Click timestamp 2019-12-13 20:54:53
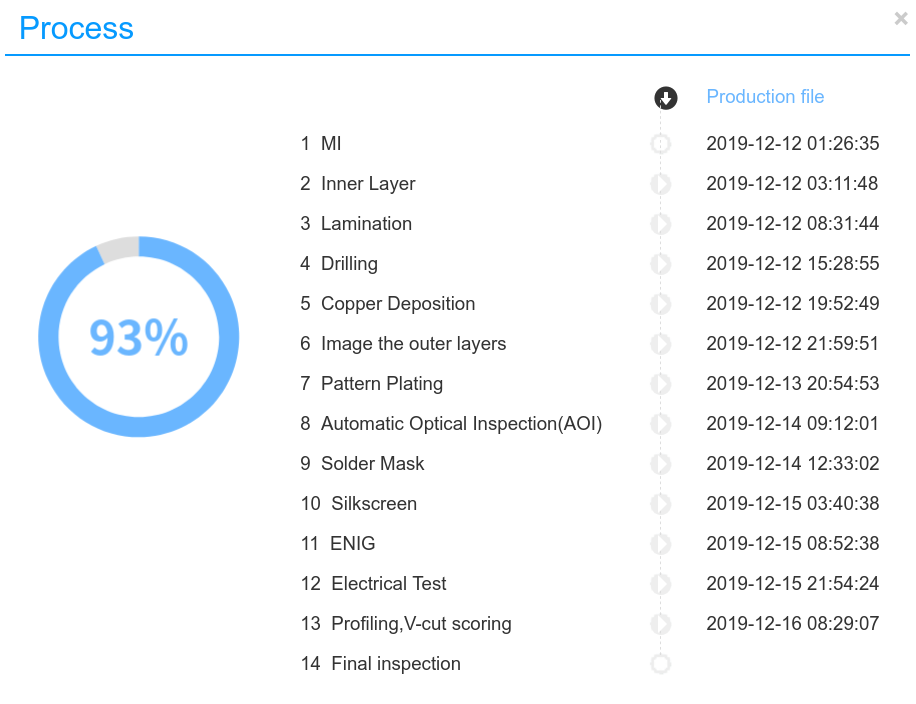 [793, 383]
